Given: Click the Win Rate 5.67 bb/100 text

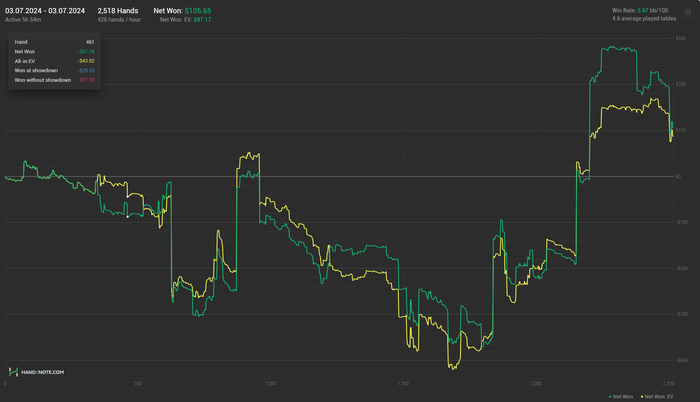Looking at the screenshot, I should click(640, 10).
